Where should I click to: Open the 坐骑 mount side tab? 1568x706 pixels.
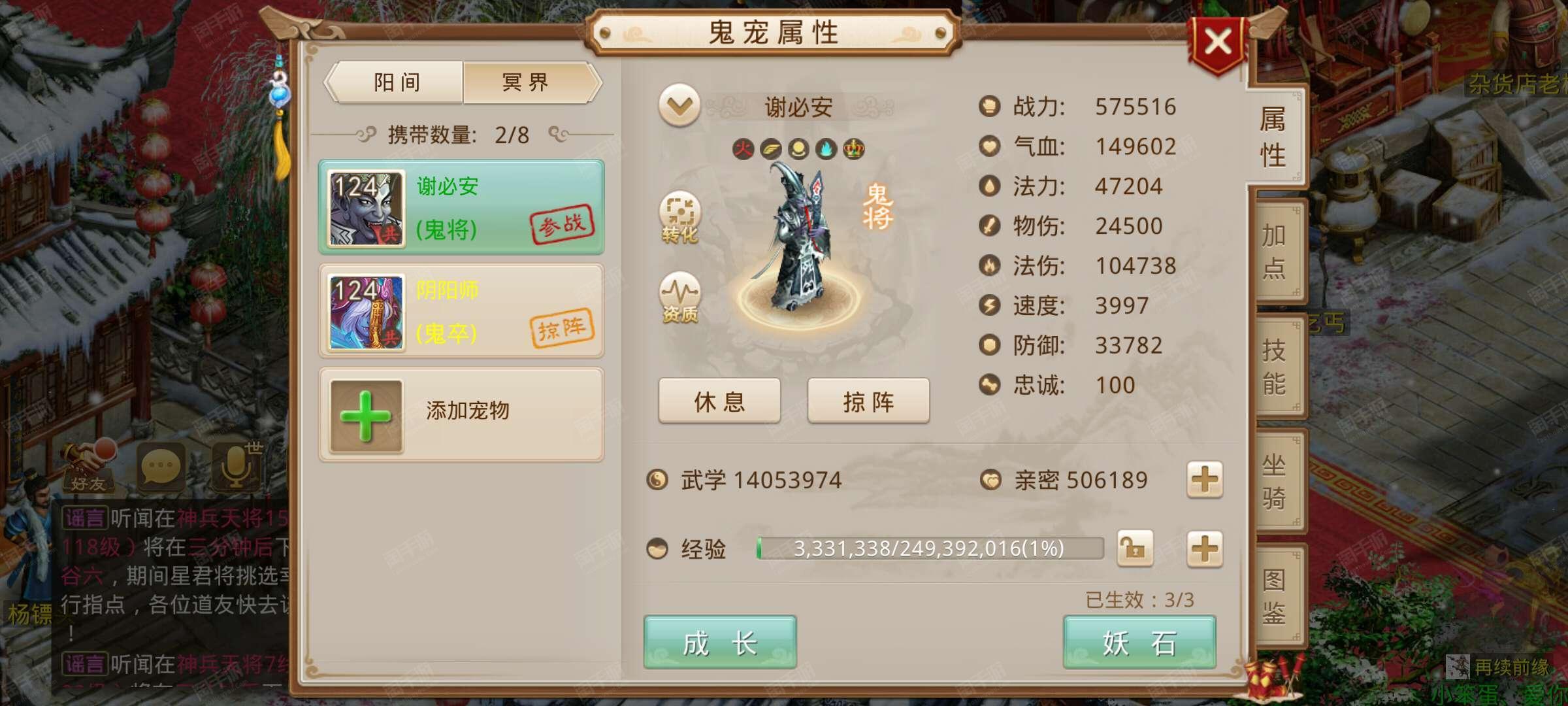click(1275, 481)
